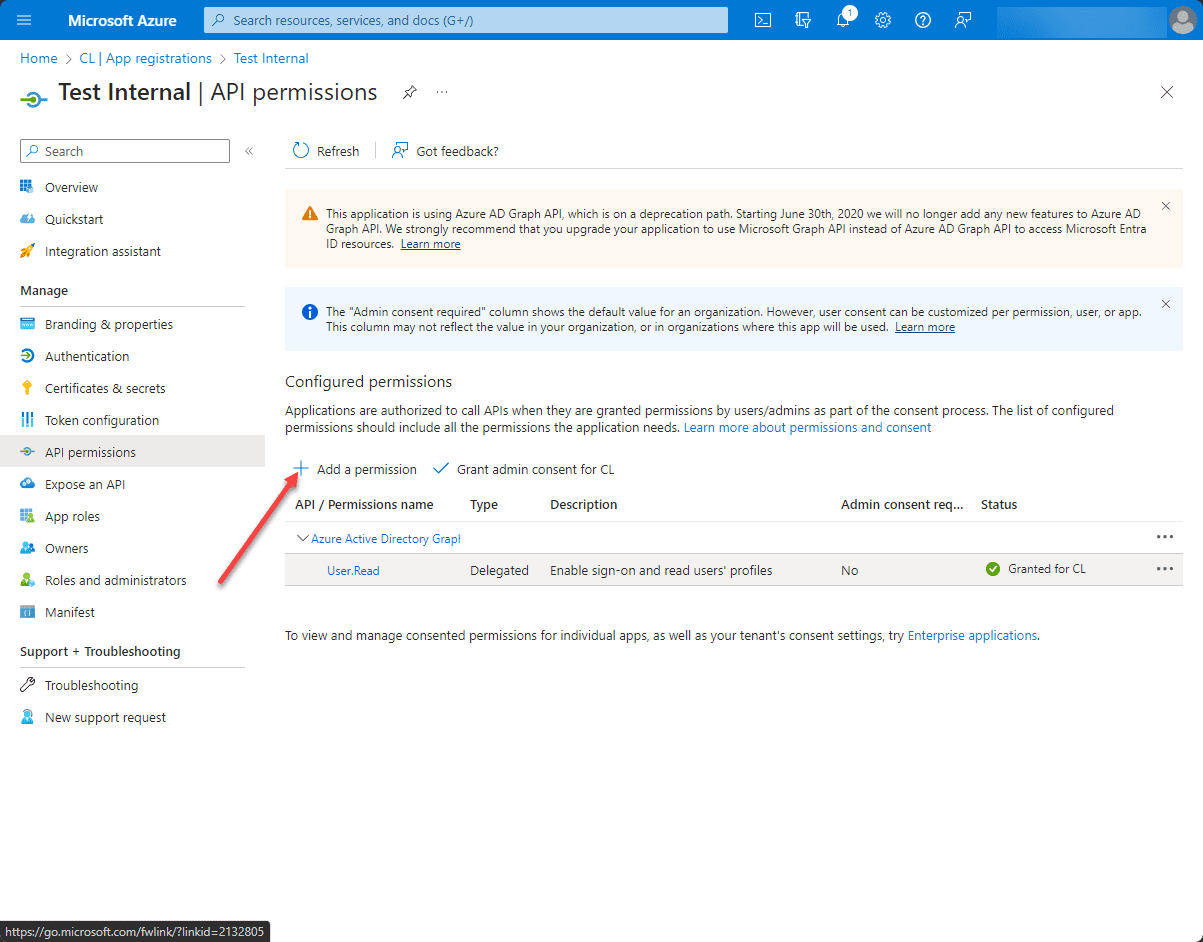The height and width of the screenshot is (942, 1203).
Task: Open the account avatar menu
Action: tap(1182, 20)
